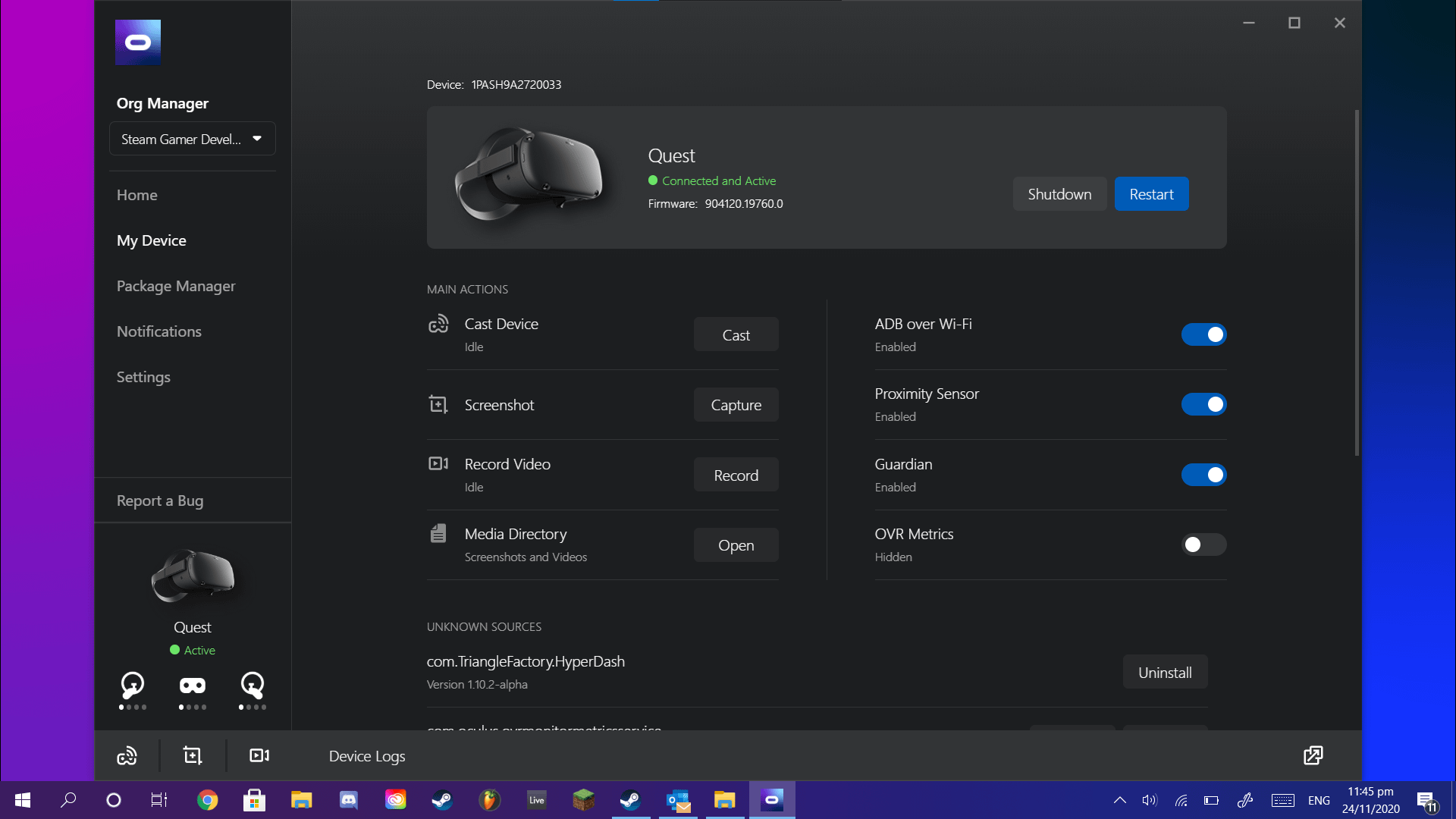Viewport: 1456px width, 819px height.
Task: Turn off the Proximity Sensor toggle
Action: pyautogui.click(x=1203, y=404)
